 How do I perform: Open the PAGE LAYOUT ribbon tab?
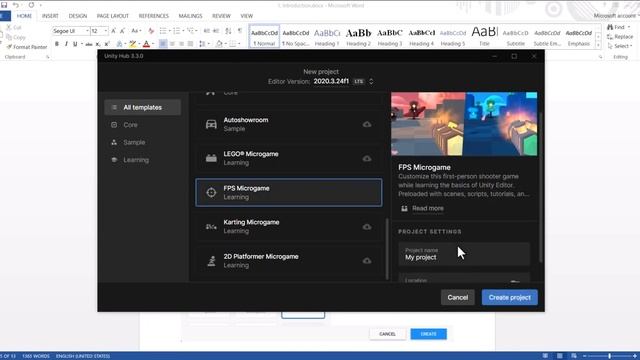[x=113, y=16]
